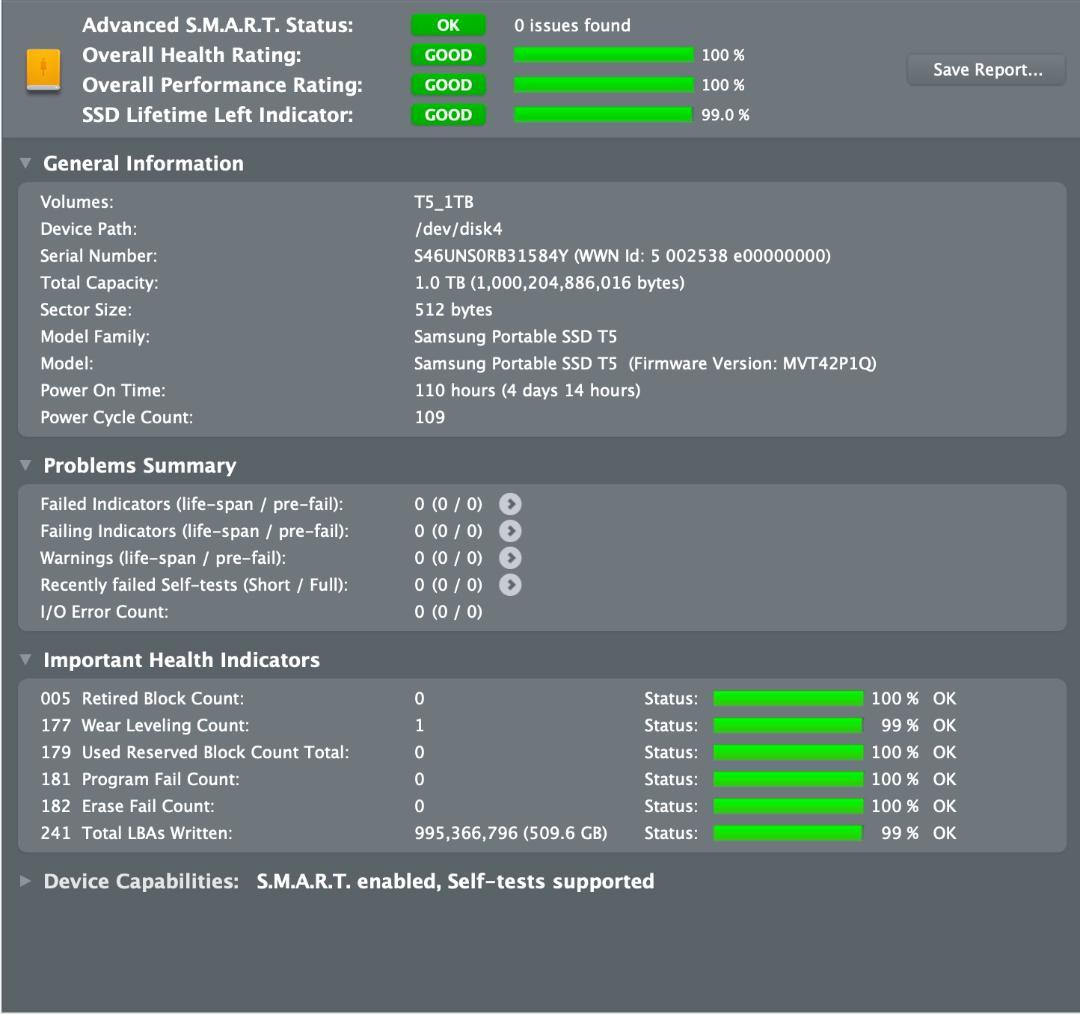The height and width of the screenshot is (1014, 1080).
Task: Click the GOOD badge for SSD Lifetime Left
Action: click(448, 115)
